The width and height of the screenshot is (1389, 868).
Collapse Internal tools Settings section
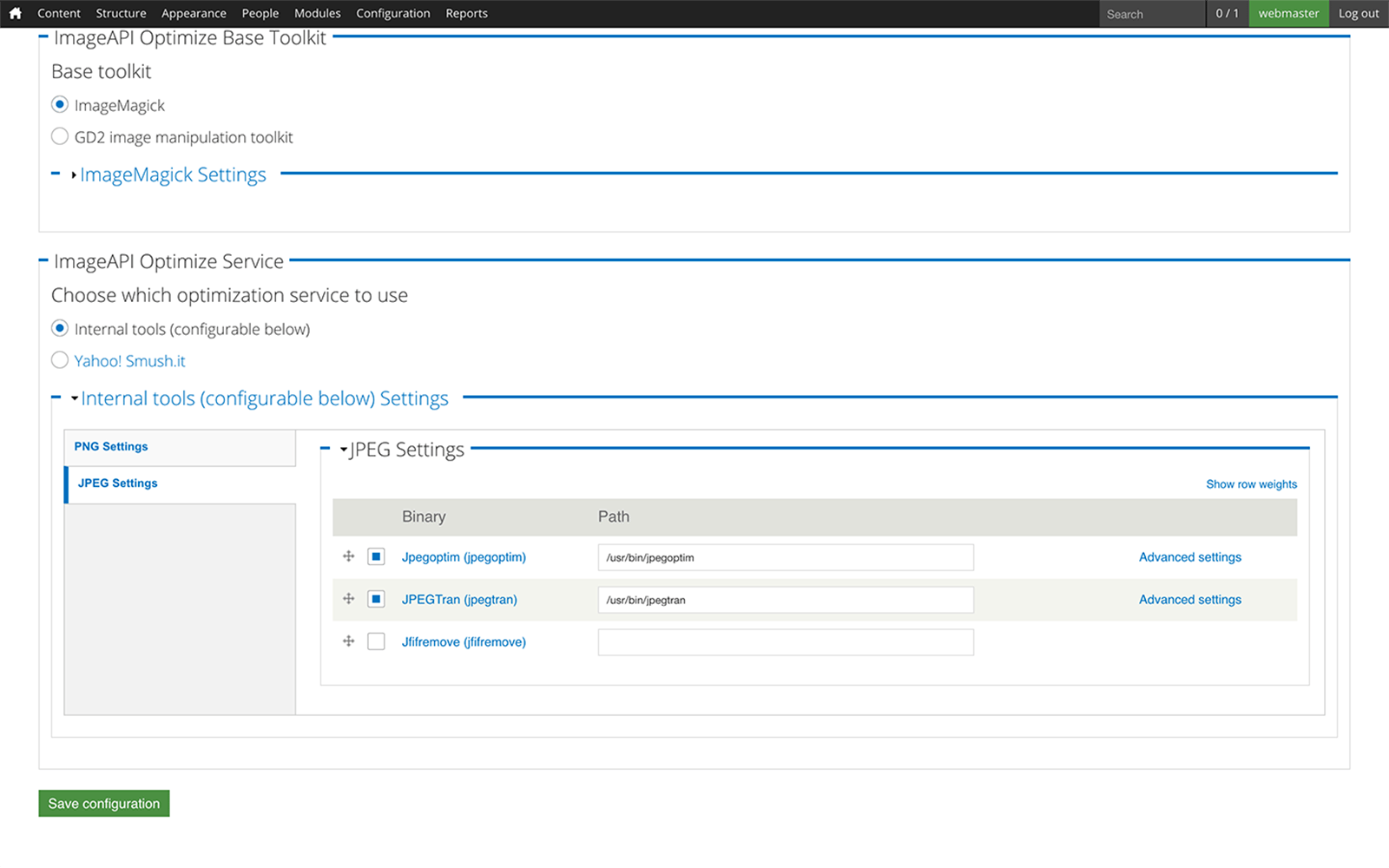coord(265,398)
